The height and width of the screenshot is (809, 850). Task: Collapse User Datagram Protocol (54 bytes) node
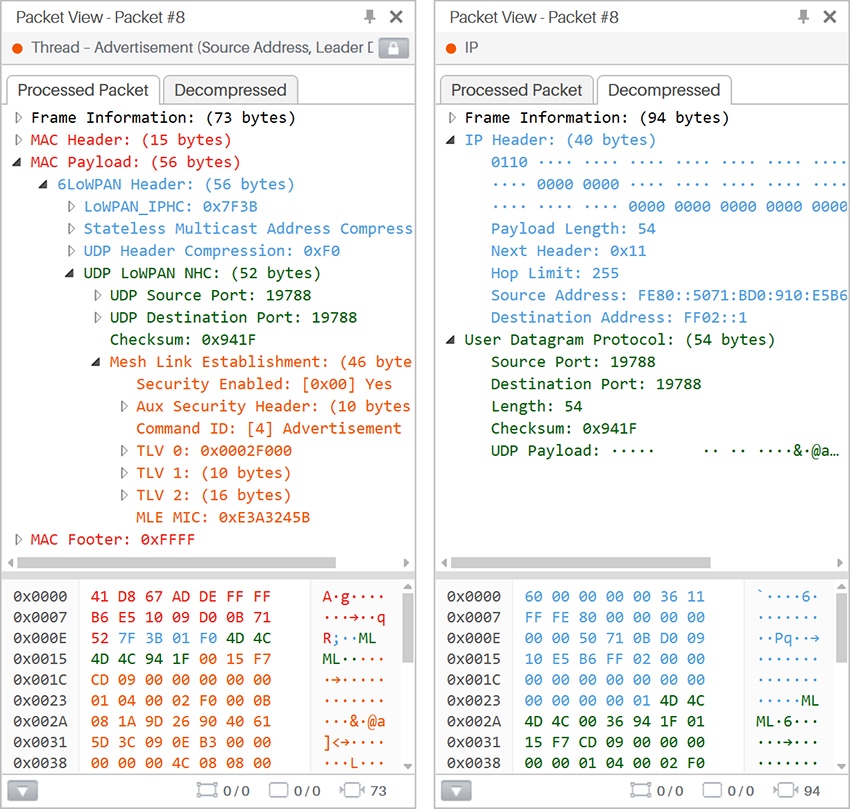coord(450,340)
